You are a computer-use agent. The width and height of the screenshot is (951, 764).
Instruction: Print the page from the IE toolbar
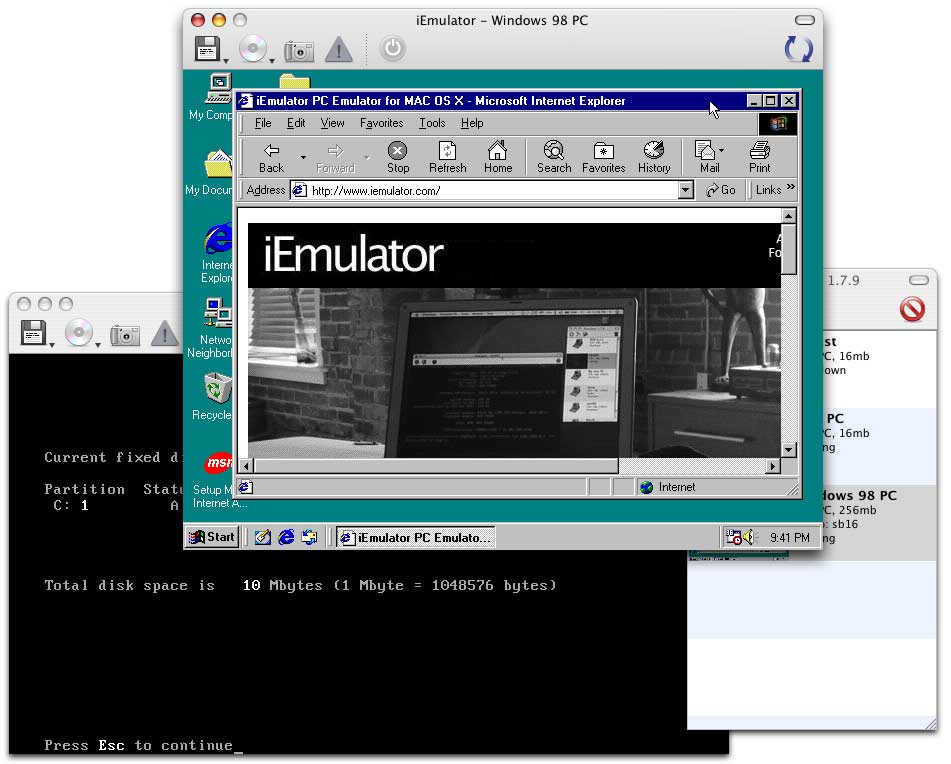[759, 157]
